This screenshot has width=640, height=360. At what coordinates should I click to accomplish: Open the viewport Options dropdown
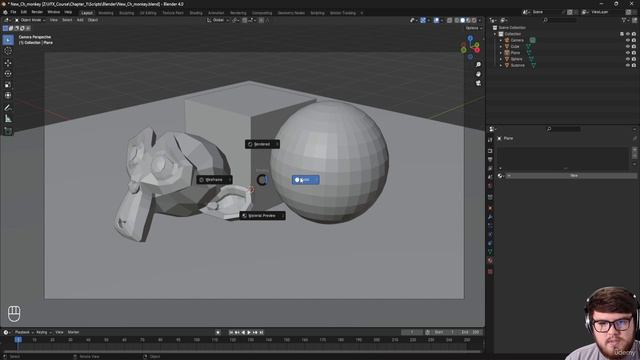click(473, 28)
